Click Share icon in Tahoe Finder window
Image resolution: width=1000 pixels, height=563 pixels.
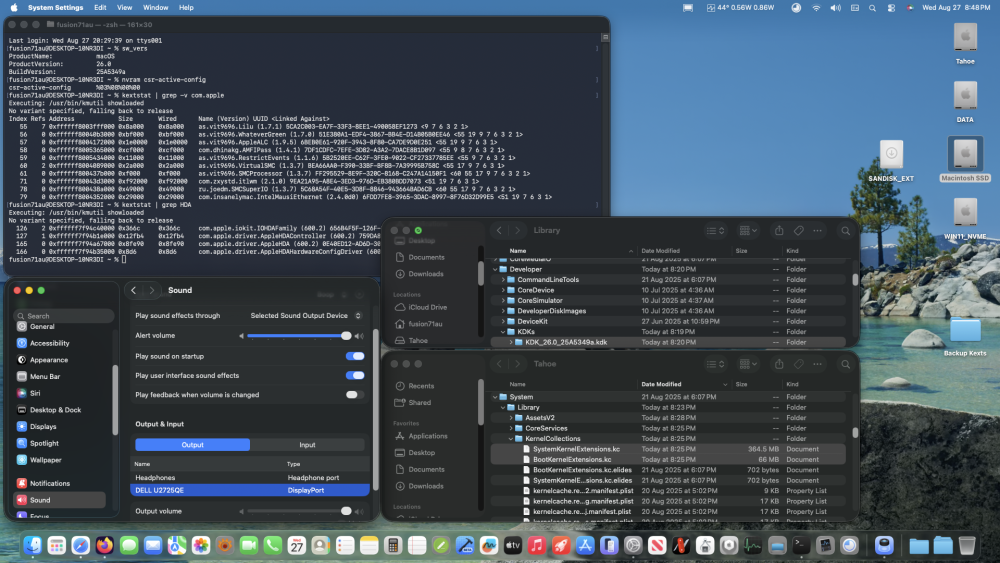(x=779, y=364)
